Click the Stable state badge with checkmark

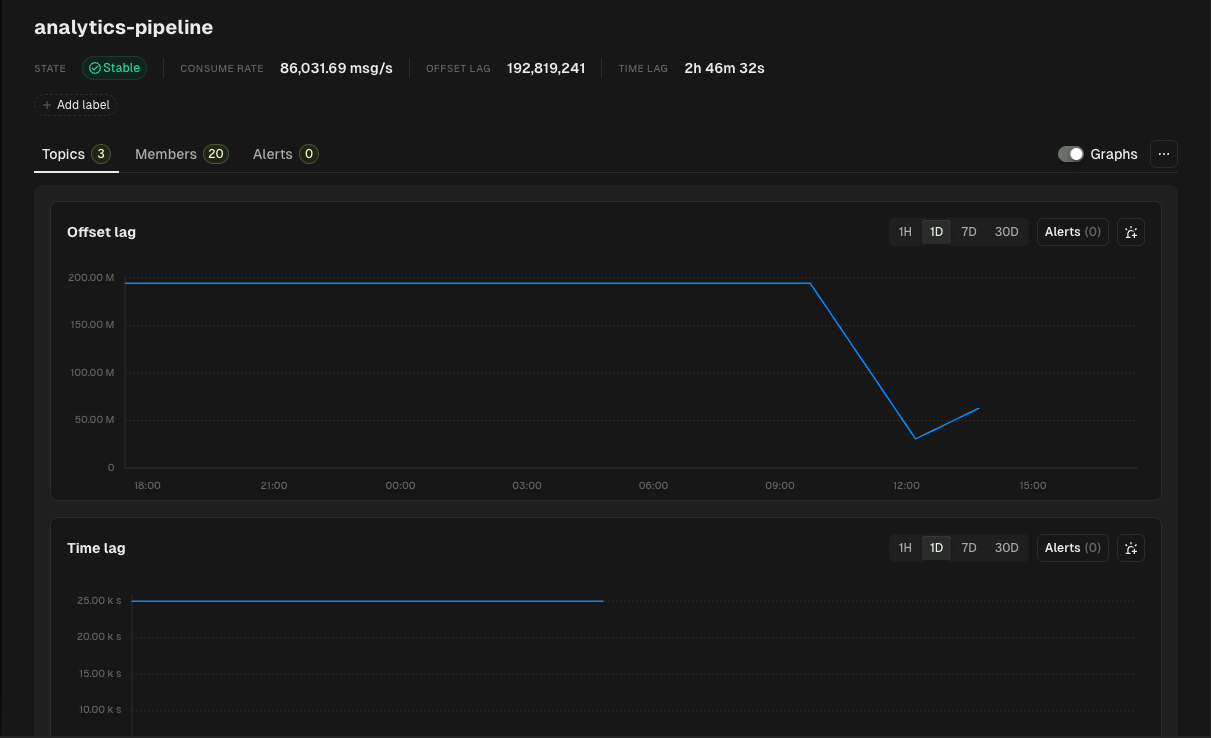click(114, 68)
